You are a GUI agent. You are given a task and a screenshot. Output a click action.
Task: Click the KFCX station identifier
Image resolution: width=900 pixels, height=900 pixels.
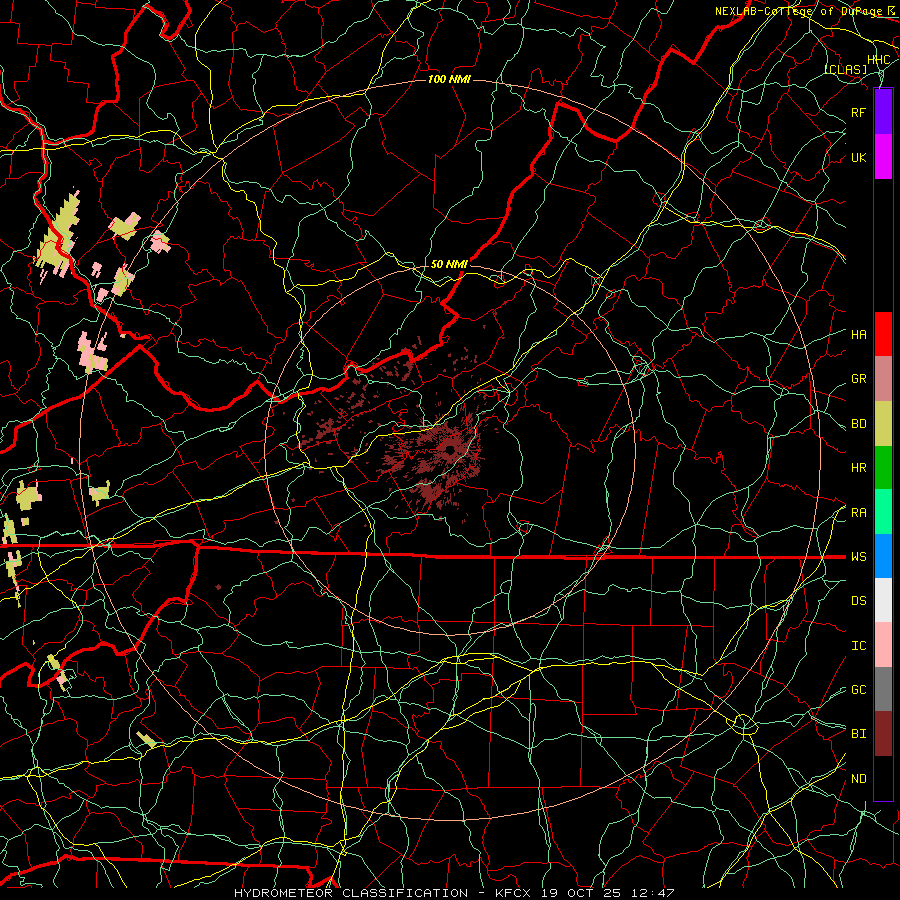(x=513, y=893)
